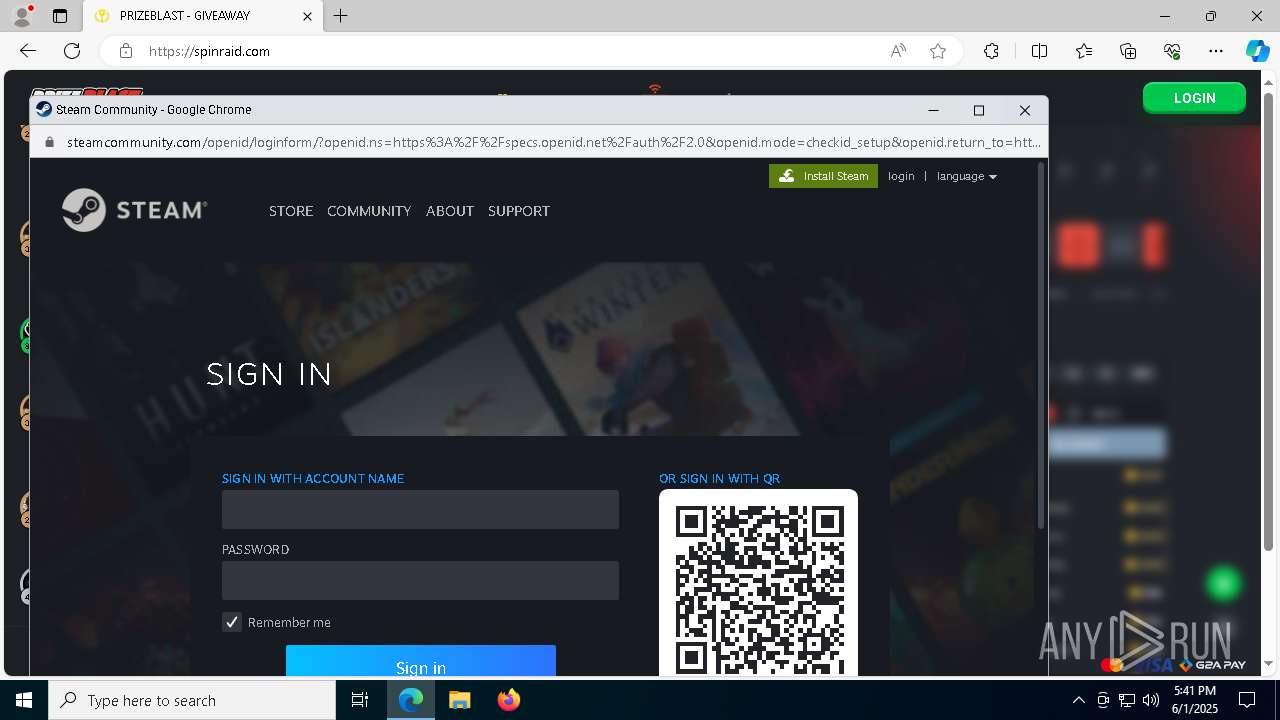Click the Edge profile icon
Image resolution: width=1280 pixels, height=720 pixels.
22,16
